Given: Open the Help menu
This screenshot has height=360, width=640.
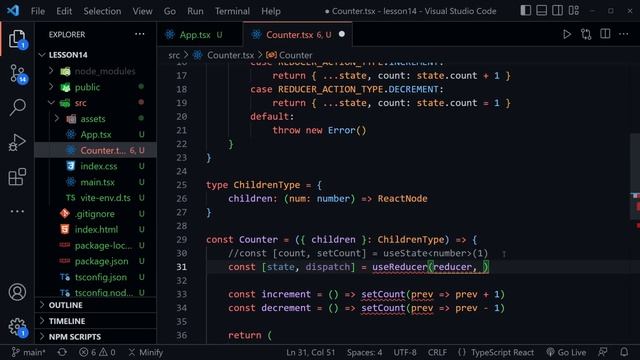Looking at the screenshot, I should (271, 11).
